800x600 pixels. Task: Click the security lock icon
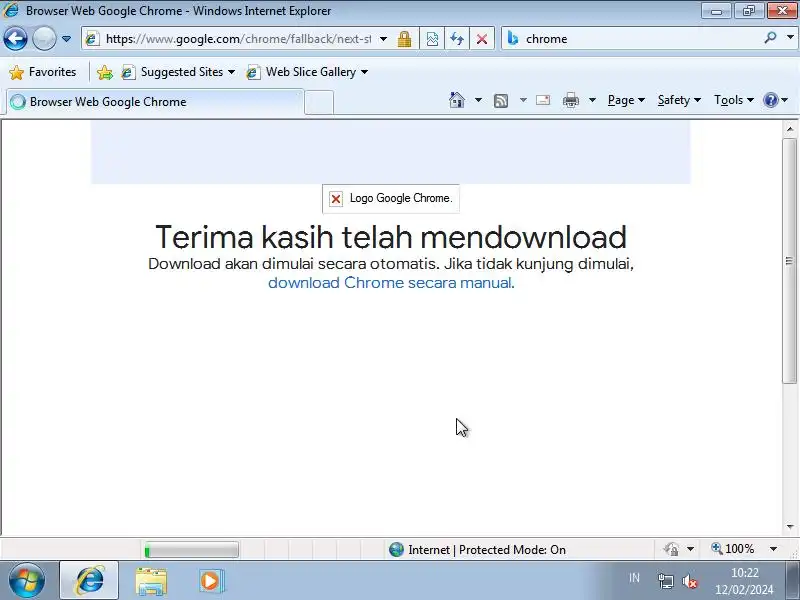click(405, 39)
